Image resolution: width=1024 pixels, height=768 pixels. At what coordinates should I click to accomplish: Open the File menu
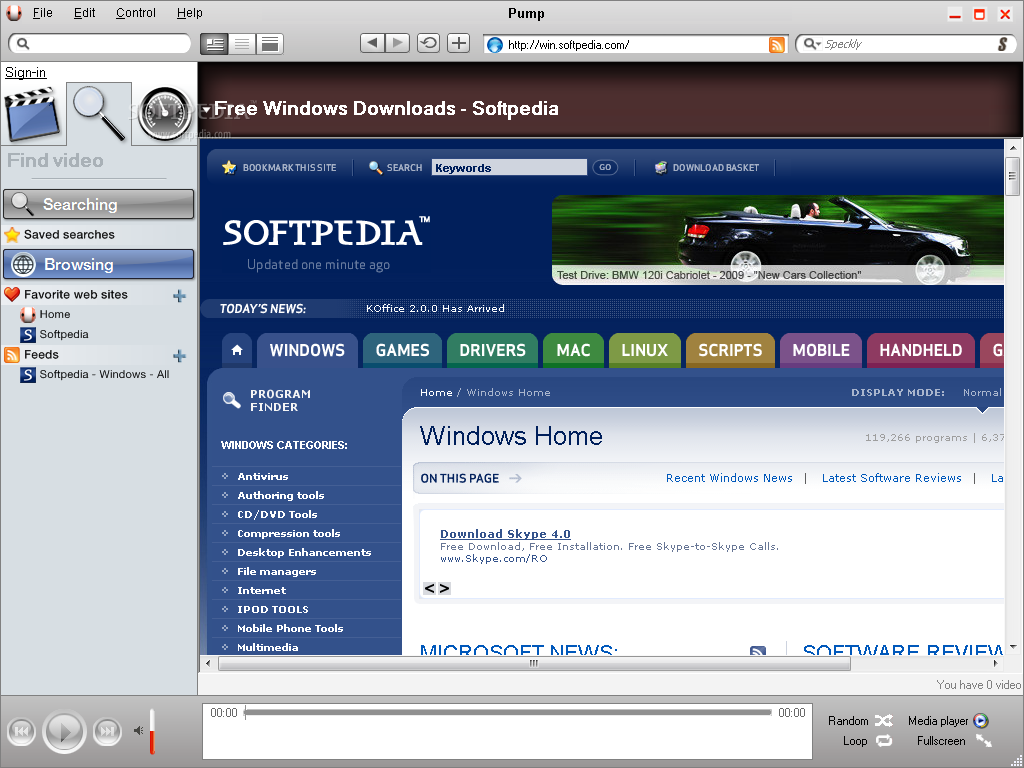coord(42,12)
